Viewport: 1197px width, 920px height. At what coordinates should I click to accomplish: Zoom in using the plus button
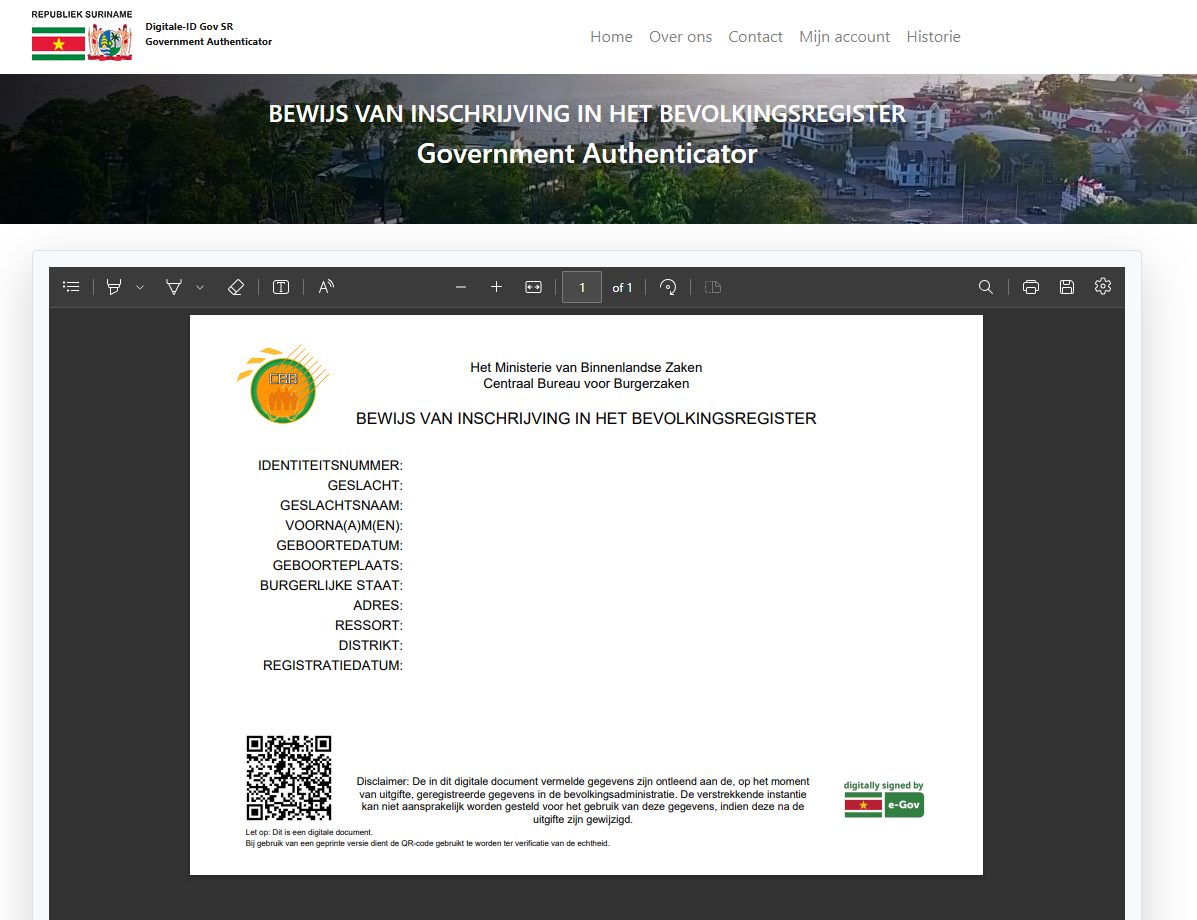pos(496,287)
